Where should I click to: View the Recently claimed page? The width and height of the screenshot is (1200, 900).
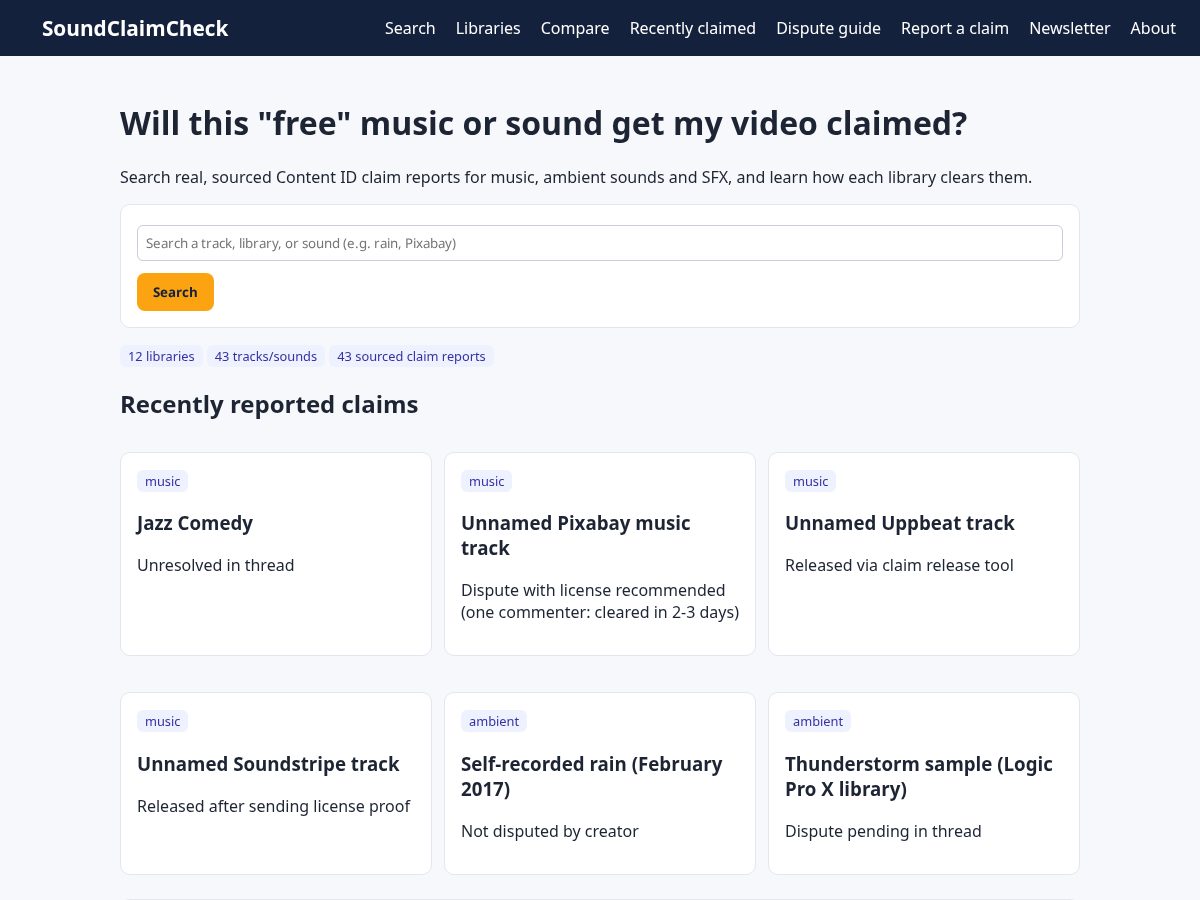pos(693,28)
